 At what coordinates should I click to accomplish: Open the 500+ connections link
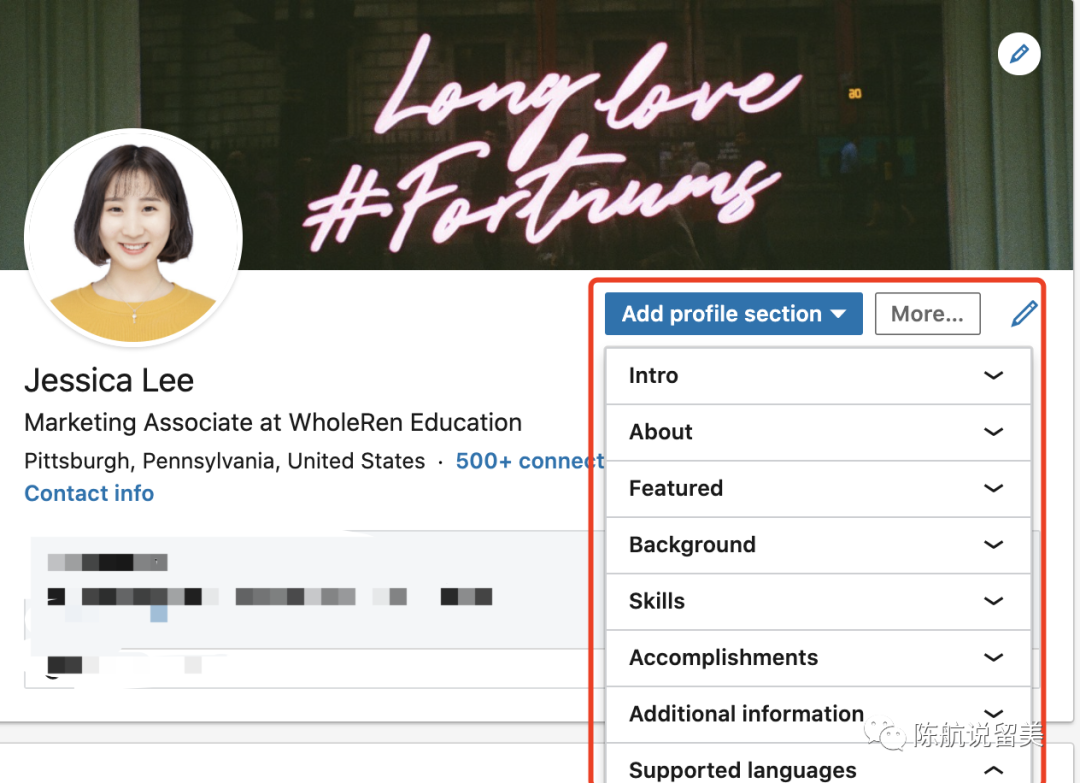point(529,461)
